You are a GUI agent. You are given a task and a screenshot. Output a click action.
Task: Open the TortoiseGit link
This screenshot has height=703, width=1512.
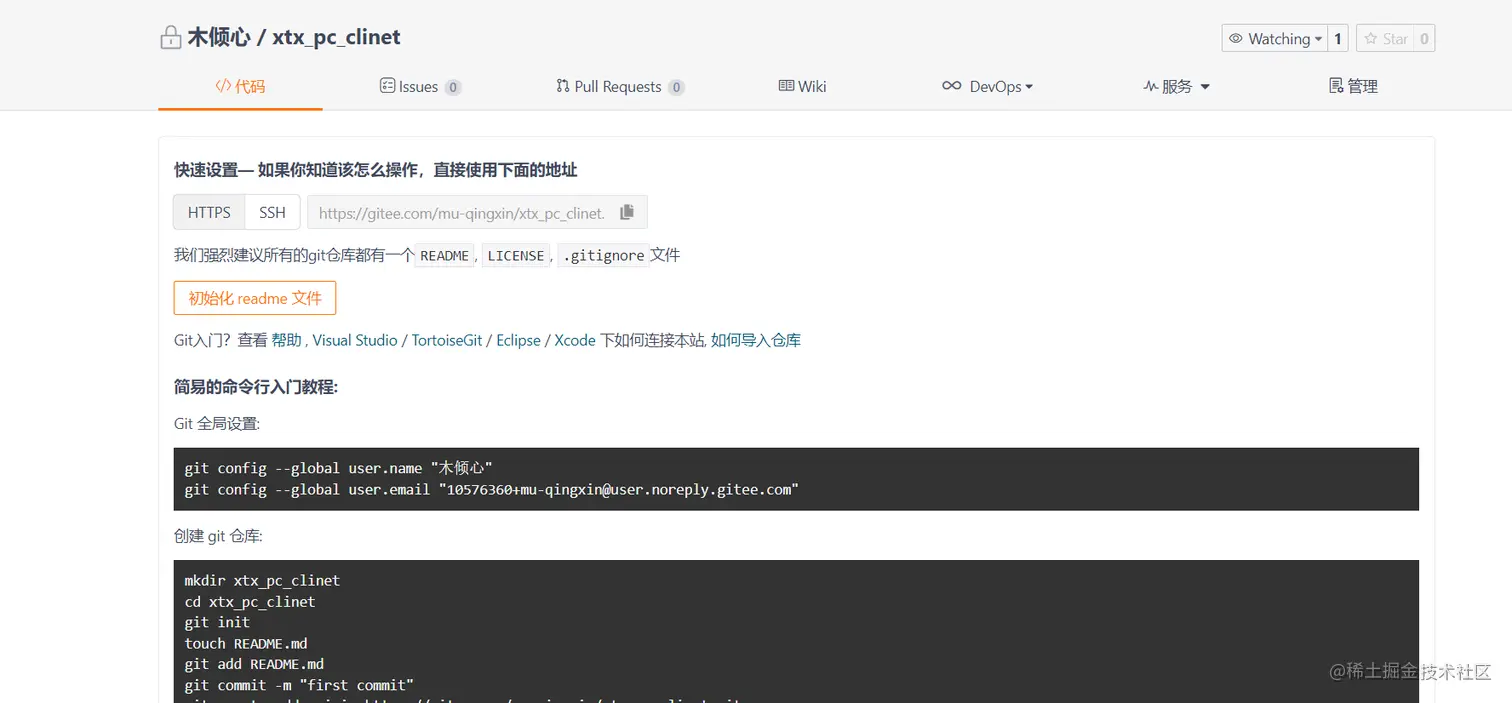tap(447, 340)
